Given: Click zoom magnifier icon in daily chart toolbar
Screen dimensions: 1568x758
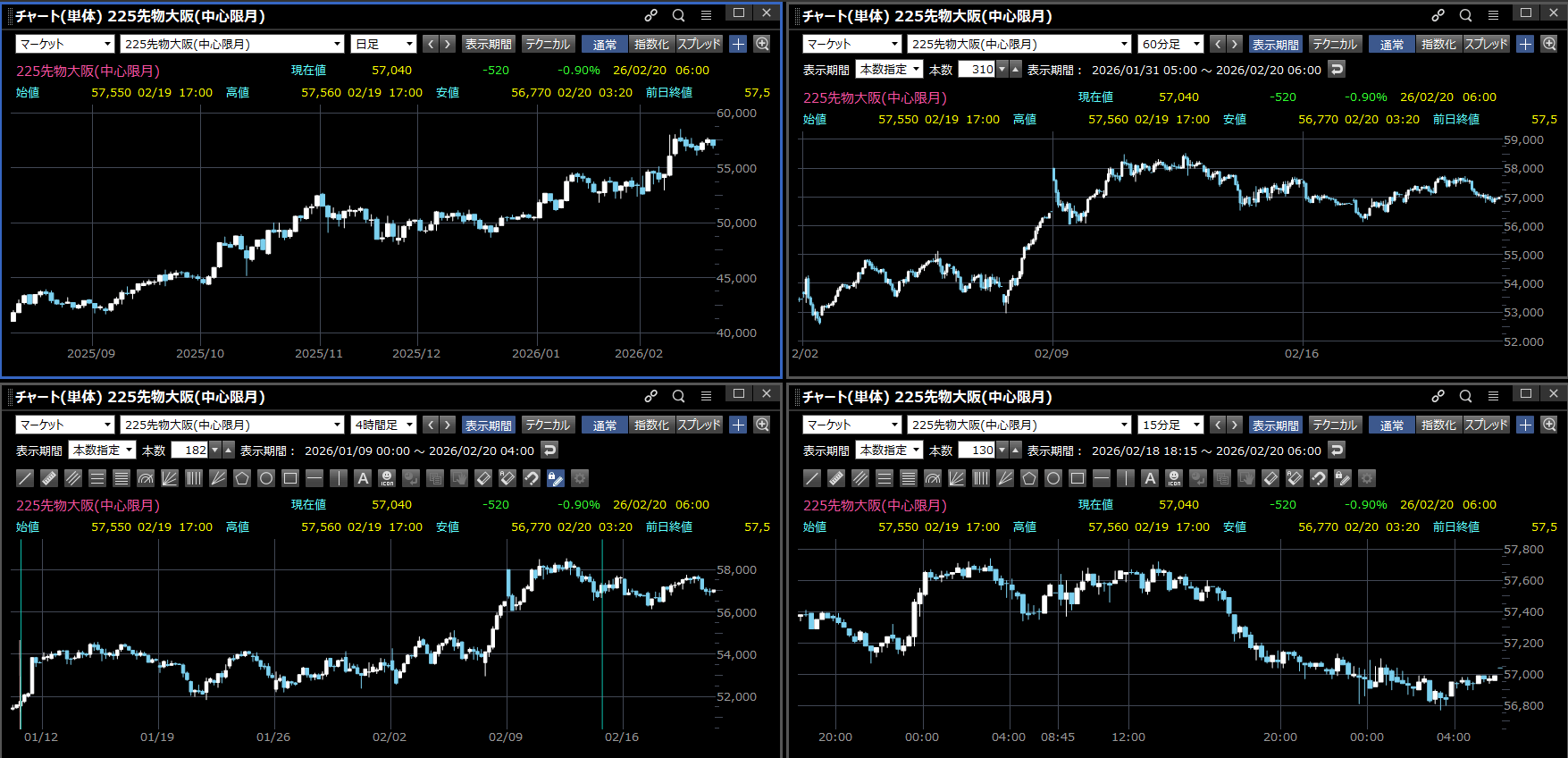Looking at the screenshot, I should pyautogui.click(x=762, y=44).
